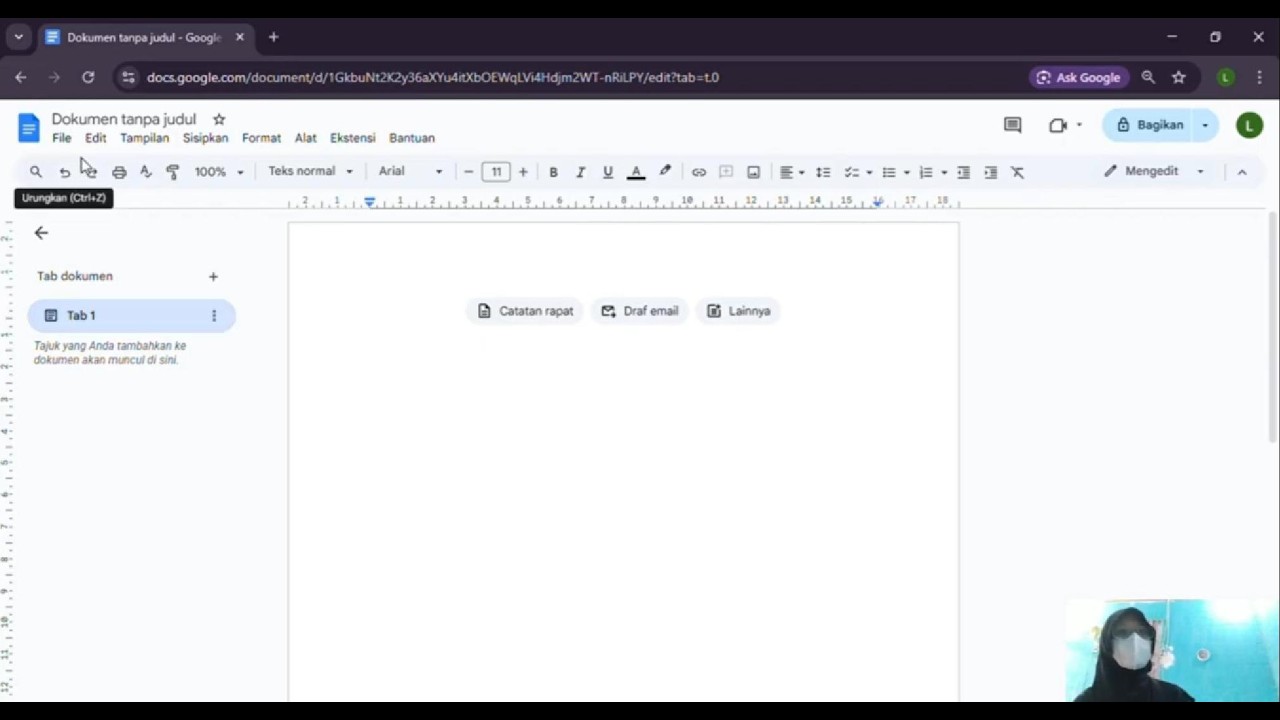Open the Tampilan menu
Screen dimensions: 1280x720
(144, 138)
